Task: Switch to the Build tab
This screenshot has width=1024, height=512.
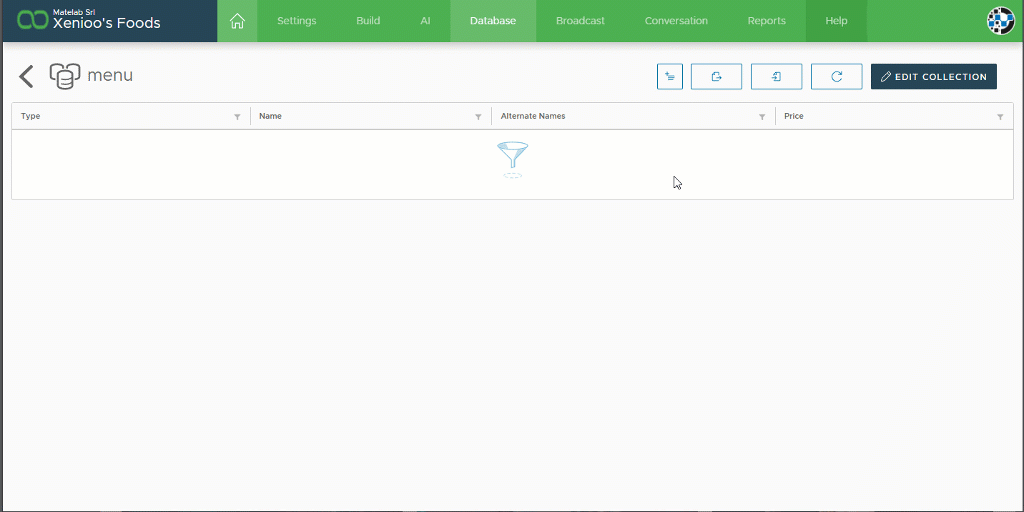Action: point(368,21)
